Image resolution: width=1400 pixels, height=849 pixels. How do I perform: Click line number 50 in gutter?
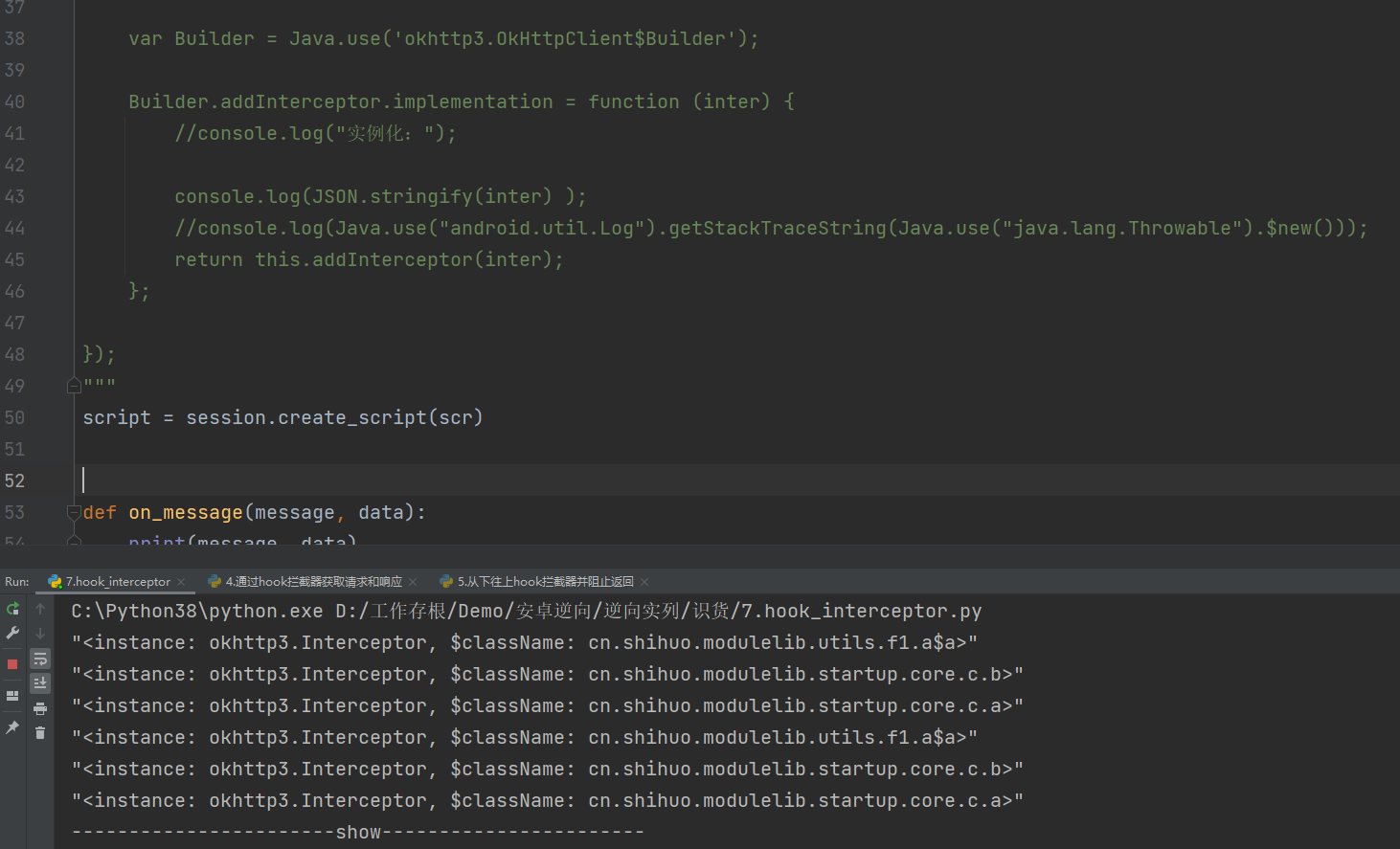click(x=14, y=417)
